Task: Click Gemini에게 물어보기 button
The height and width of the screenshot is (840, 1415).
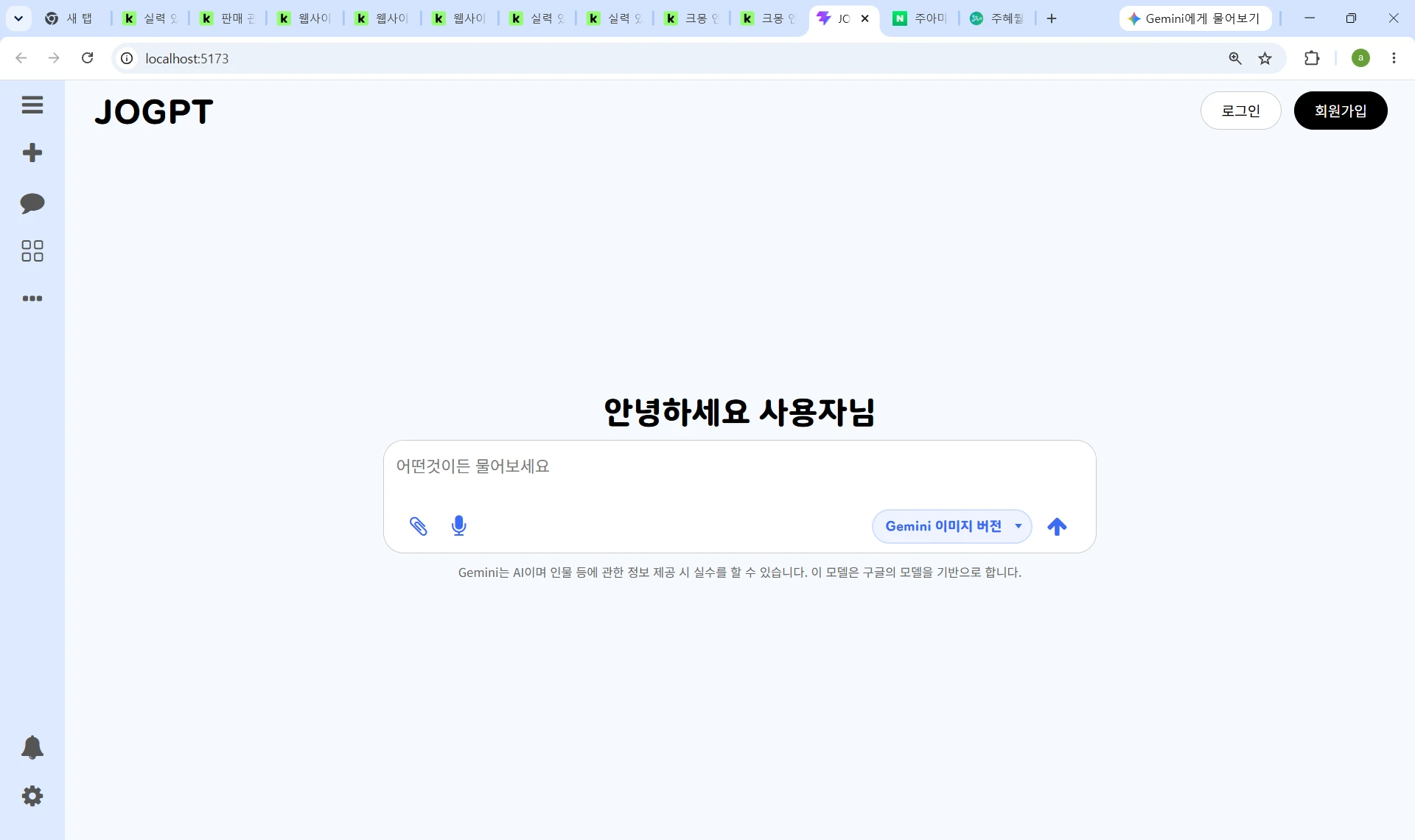Action: coord(1195,18)
